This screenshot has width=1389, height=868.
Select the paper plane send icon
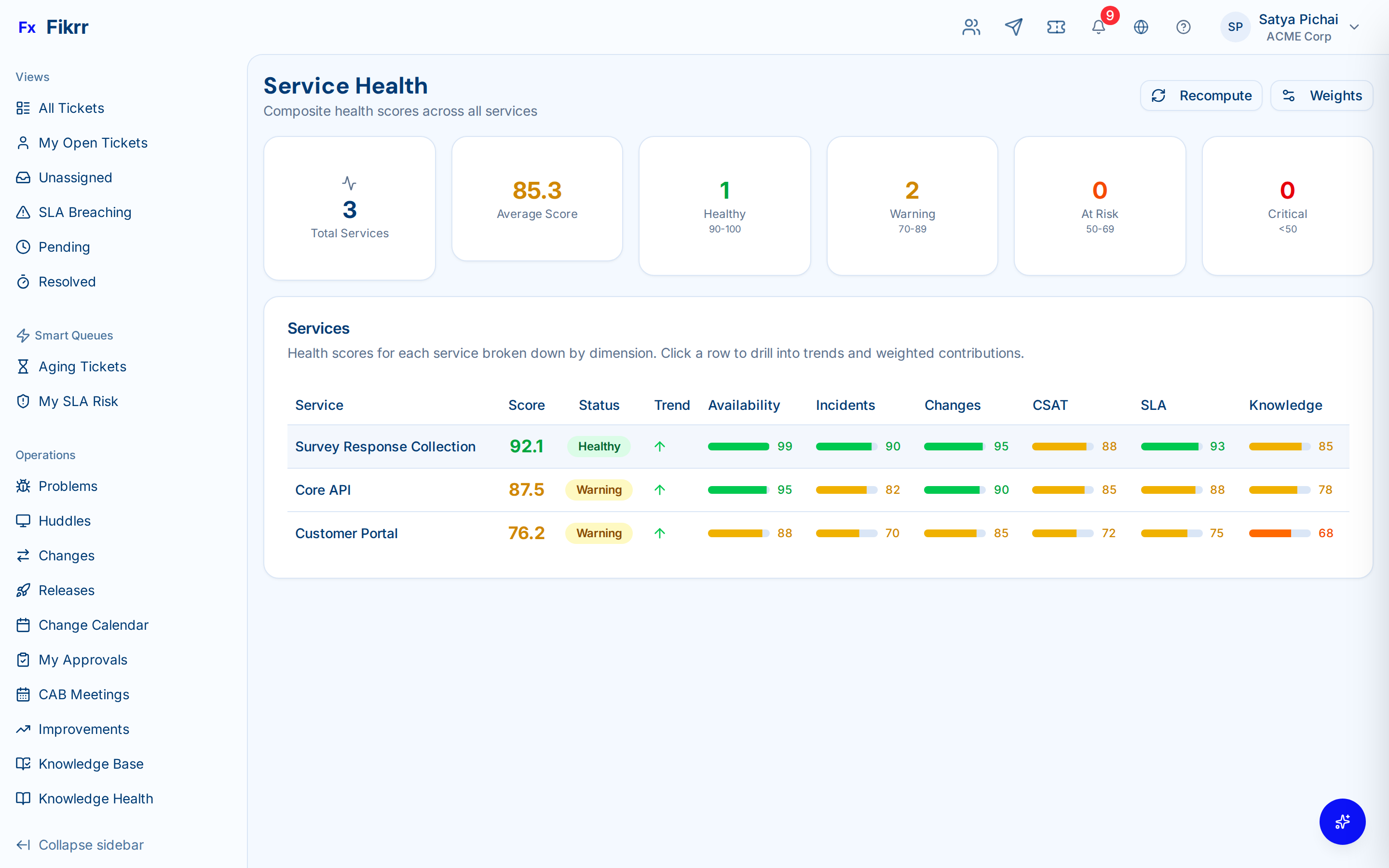click(1014, 27)
